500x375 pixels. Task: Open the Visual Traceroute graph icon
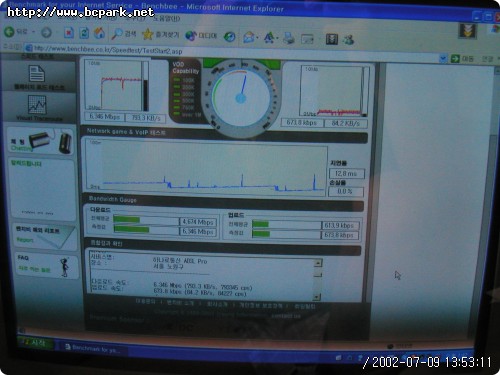tap(37, 104)
